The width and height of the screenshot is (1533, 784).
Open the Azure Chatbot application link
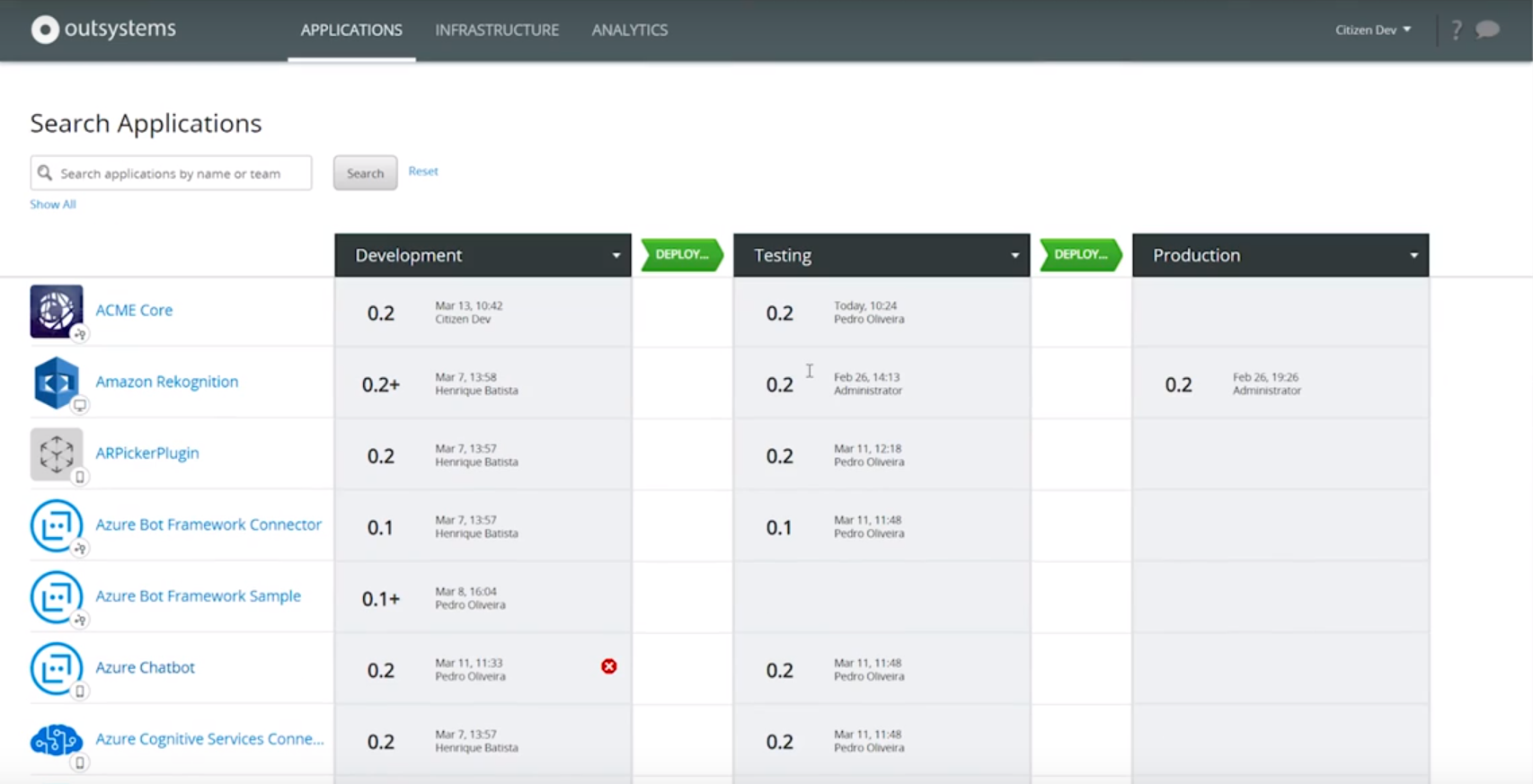pos(146,667)
